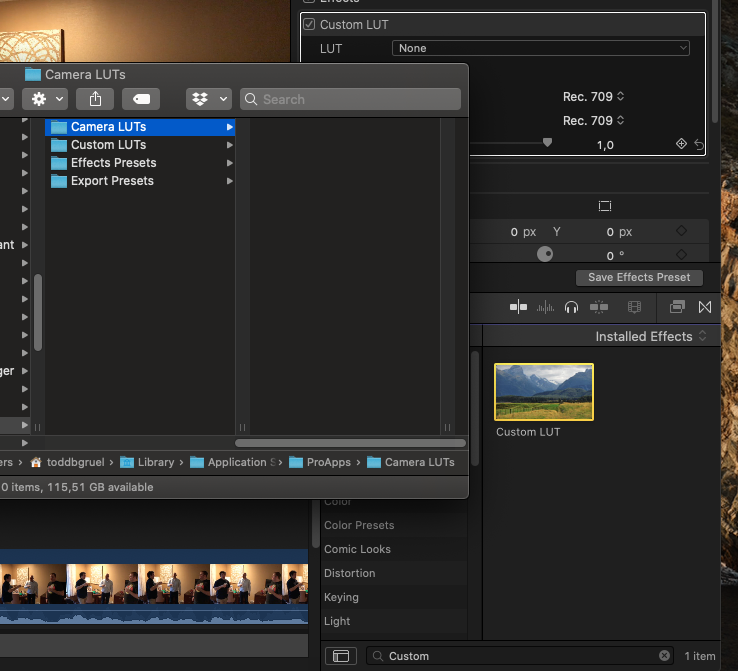Click the inspector panel vertical scrollbar
Screen dimensions: 738x671
(715, 61)
